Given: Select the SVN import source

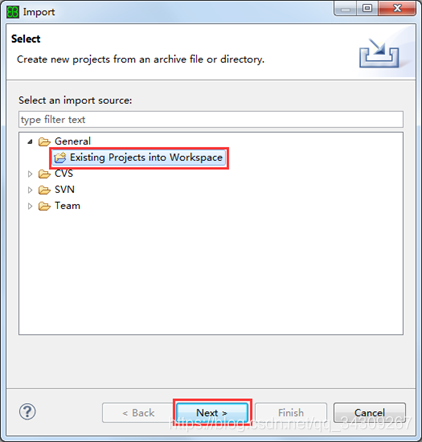Looking at the screenshot, I should [64, 190].
